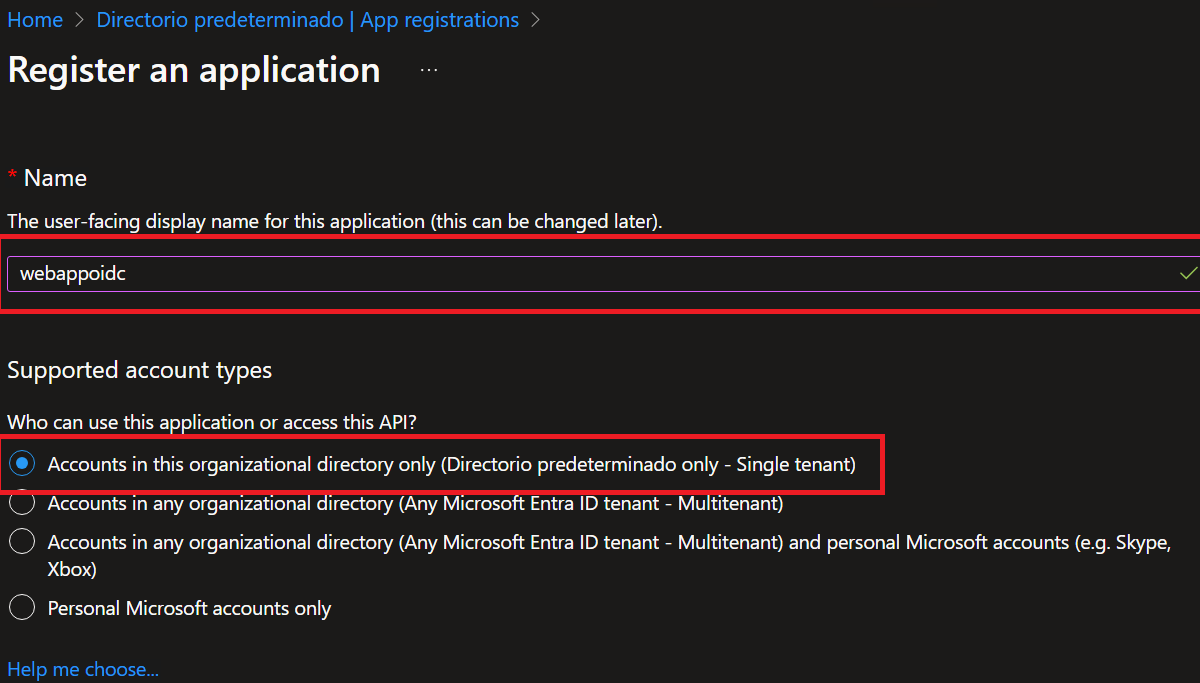Viewport: 1200px width, 683px height.
Task: Click the Personal Microsoft accounts radio circle
Action: pyautogui.click(x=22, y=607)
